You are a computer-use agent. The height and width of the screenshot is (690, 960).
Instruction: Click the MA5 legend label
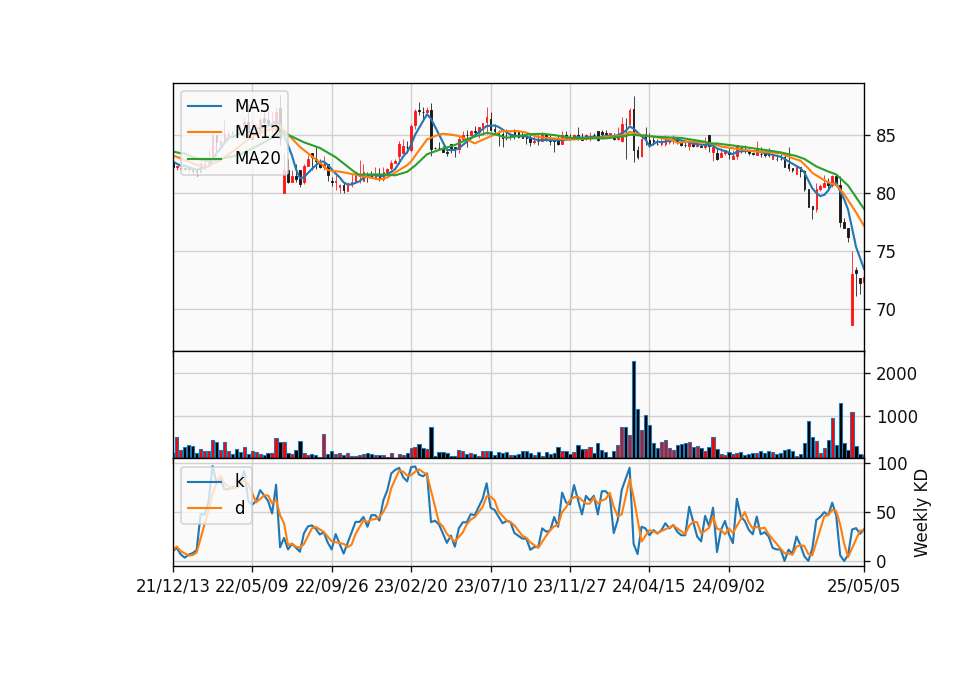click(252, 106)
